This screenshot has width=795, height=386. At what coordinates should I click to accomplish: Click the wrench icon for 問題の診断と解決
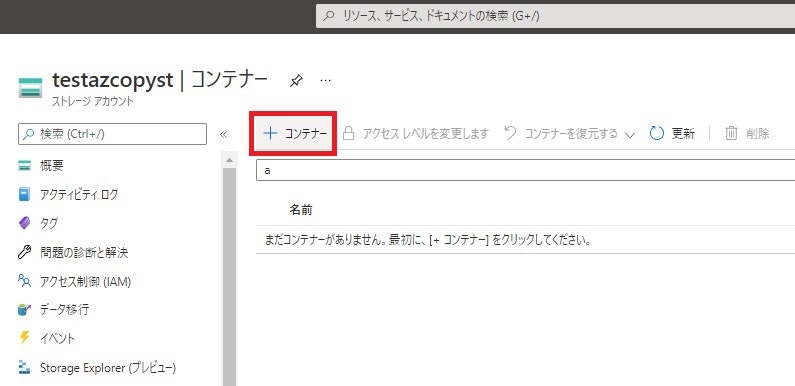24,252
